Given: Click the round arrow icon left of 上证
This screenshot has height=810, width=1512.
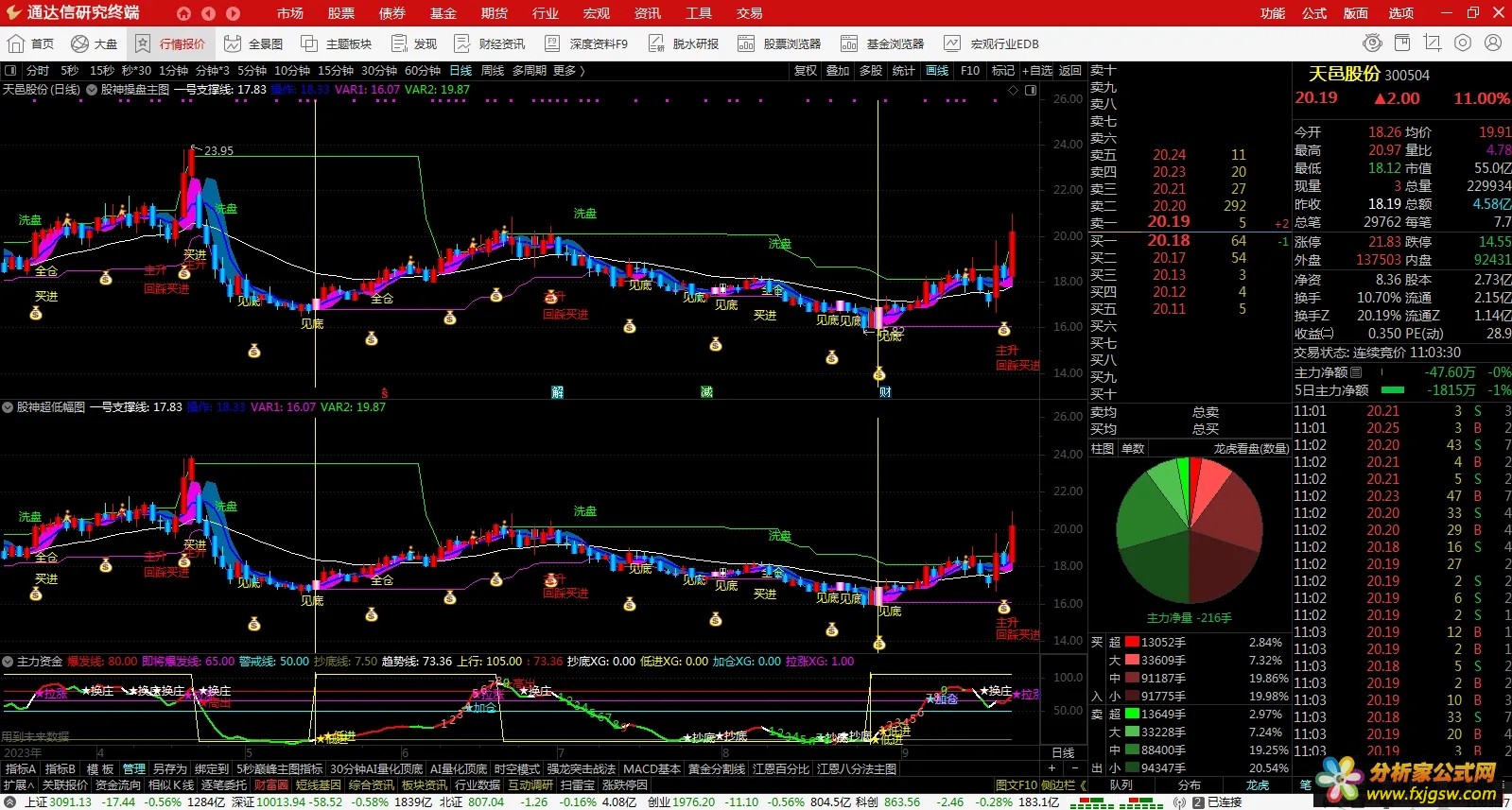Looking at the screenshot, I should 10,802.
